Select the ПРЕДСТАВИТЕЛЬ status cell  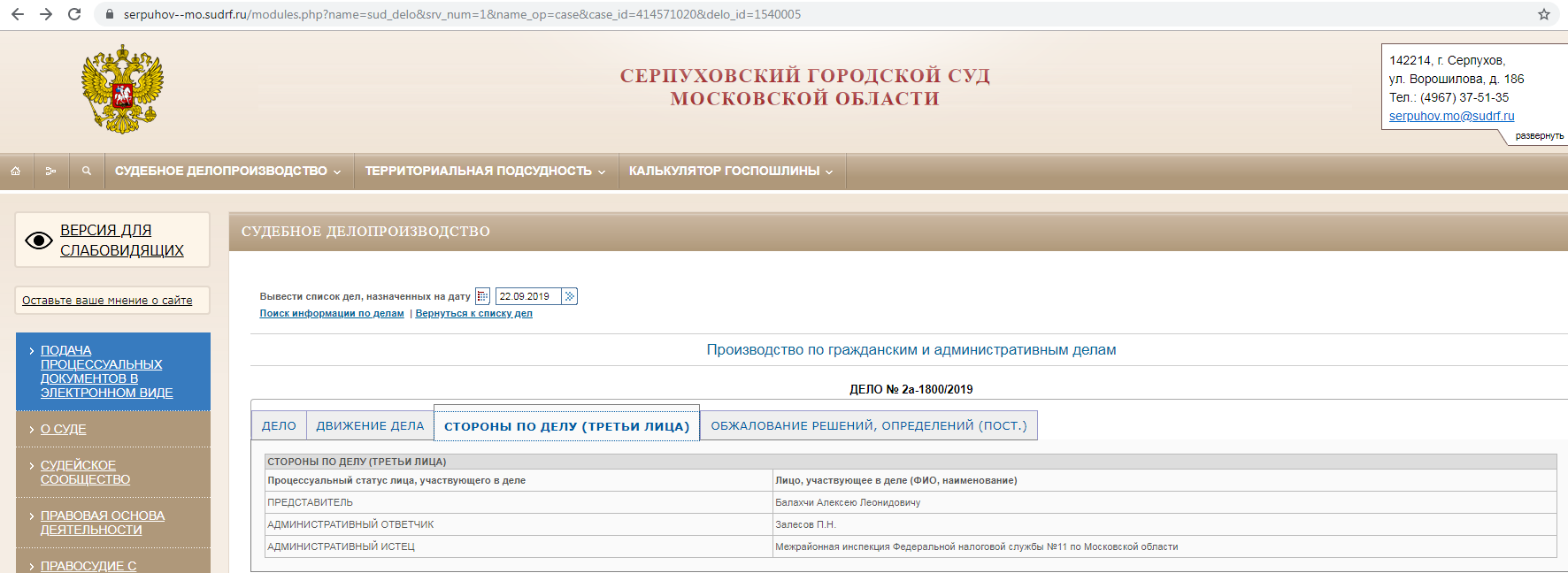click(519, 502)
